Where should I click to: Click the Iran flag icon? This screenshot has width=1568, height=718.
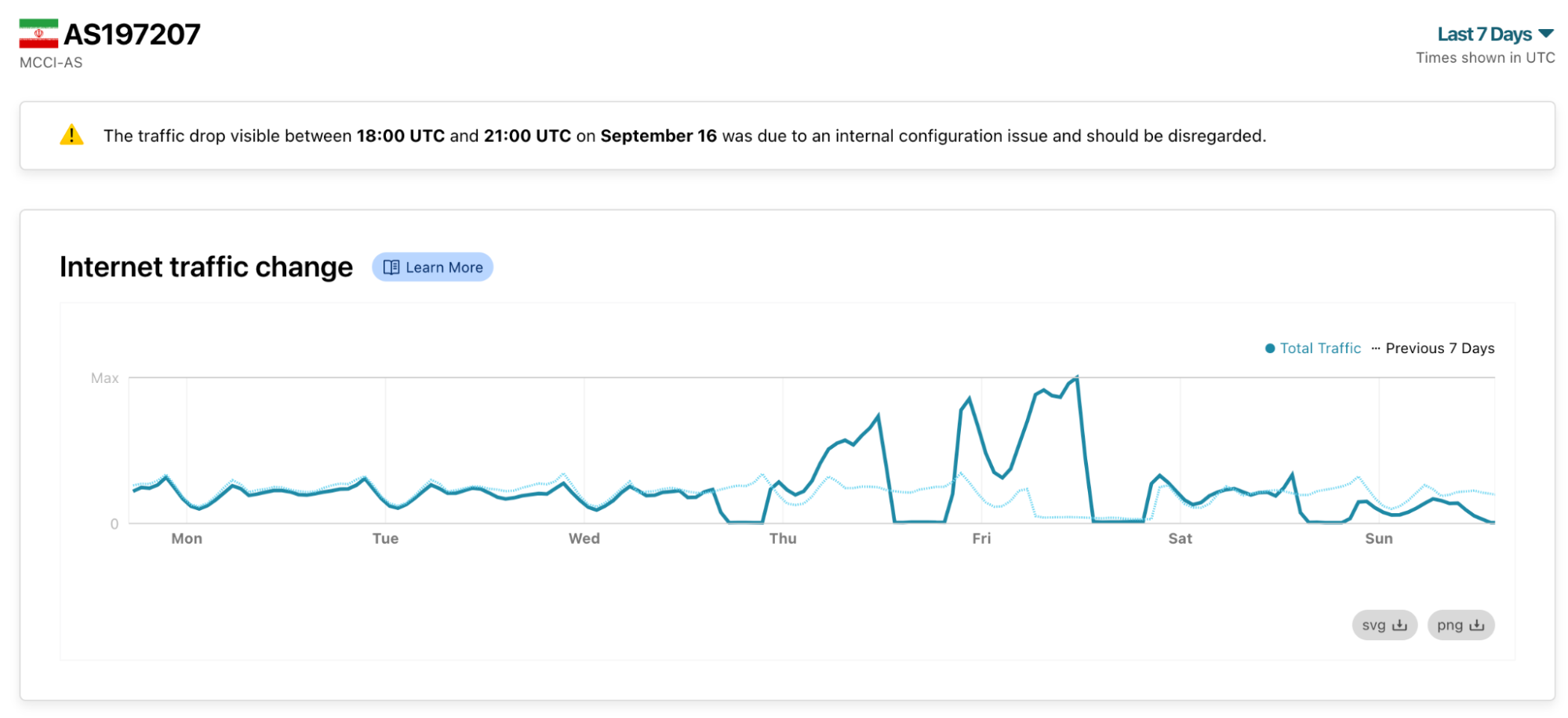pyautogui.click(x=38, y=34)
